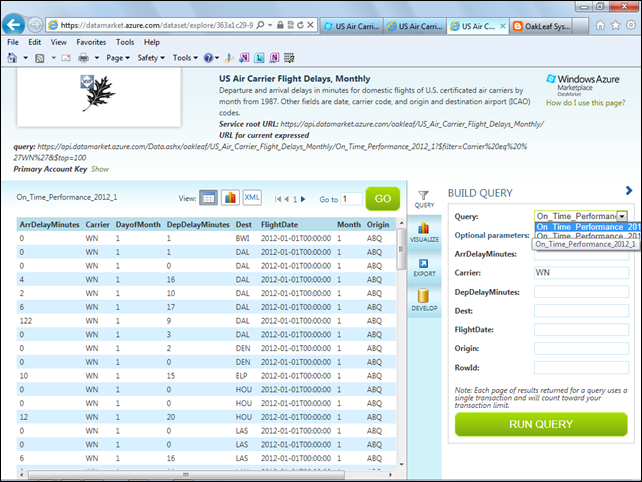
Task: Click the Read mail icon in command bar
Action: 66,58
